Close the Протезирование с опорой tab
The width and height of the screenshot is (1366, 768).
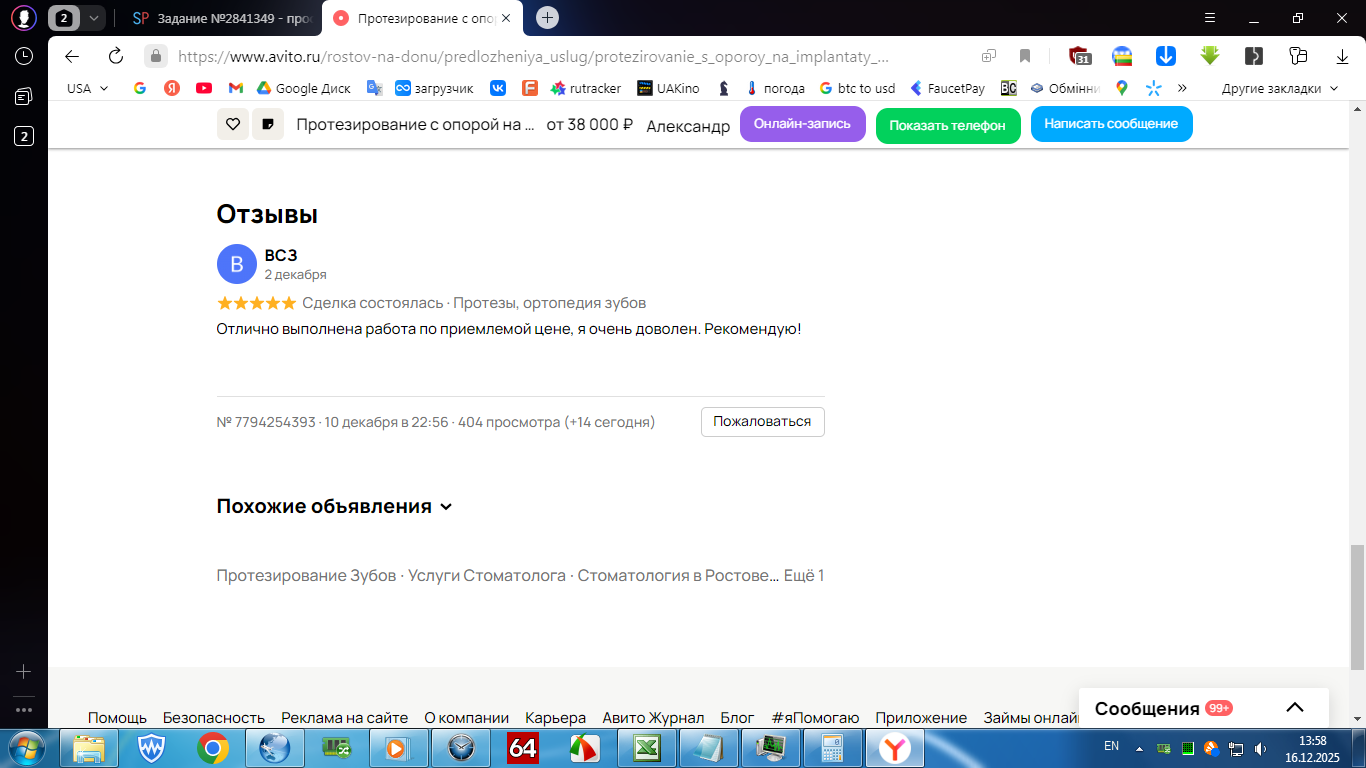pyautogui.click(x=506, y=18)
